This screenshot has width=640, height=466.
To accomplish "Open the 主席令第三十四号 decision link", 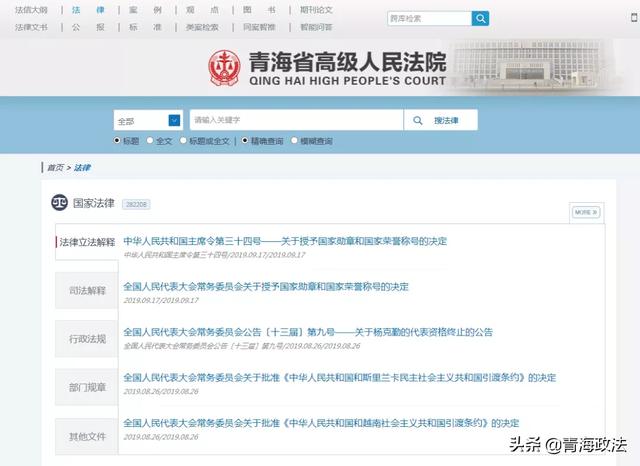I will [285, 241].
